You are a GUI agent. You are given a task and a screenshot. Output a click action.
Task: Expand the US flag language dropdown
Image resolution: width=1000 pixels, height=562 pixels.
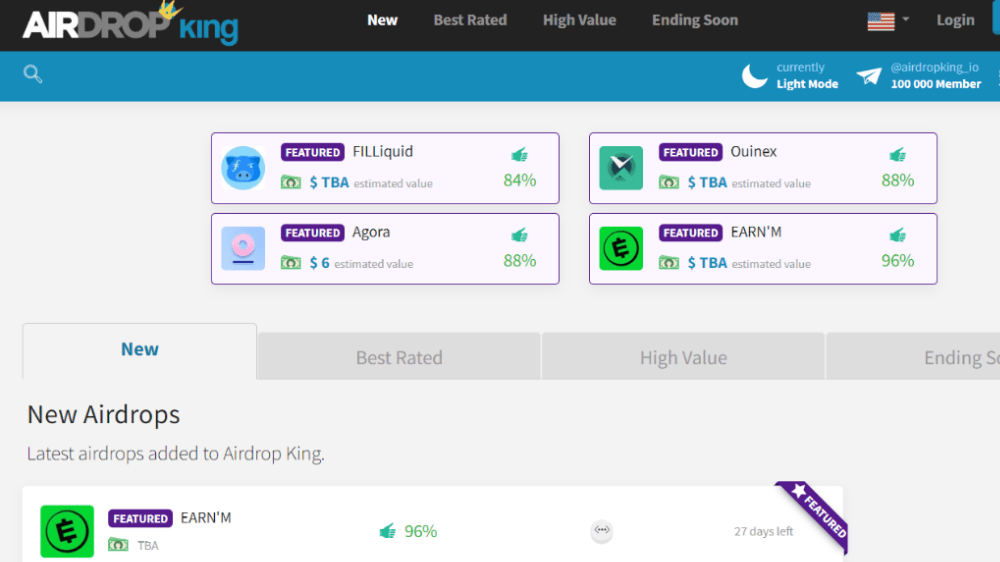[888, 20]
